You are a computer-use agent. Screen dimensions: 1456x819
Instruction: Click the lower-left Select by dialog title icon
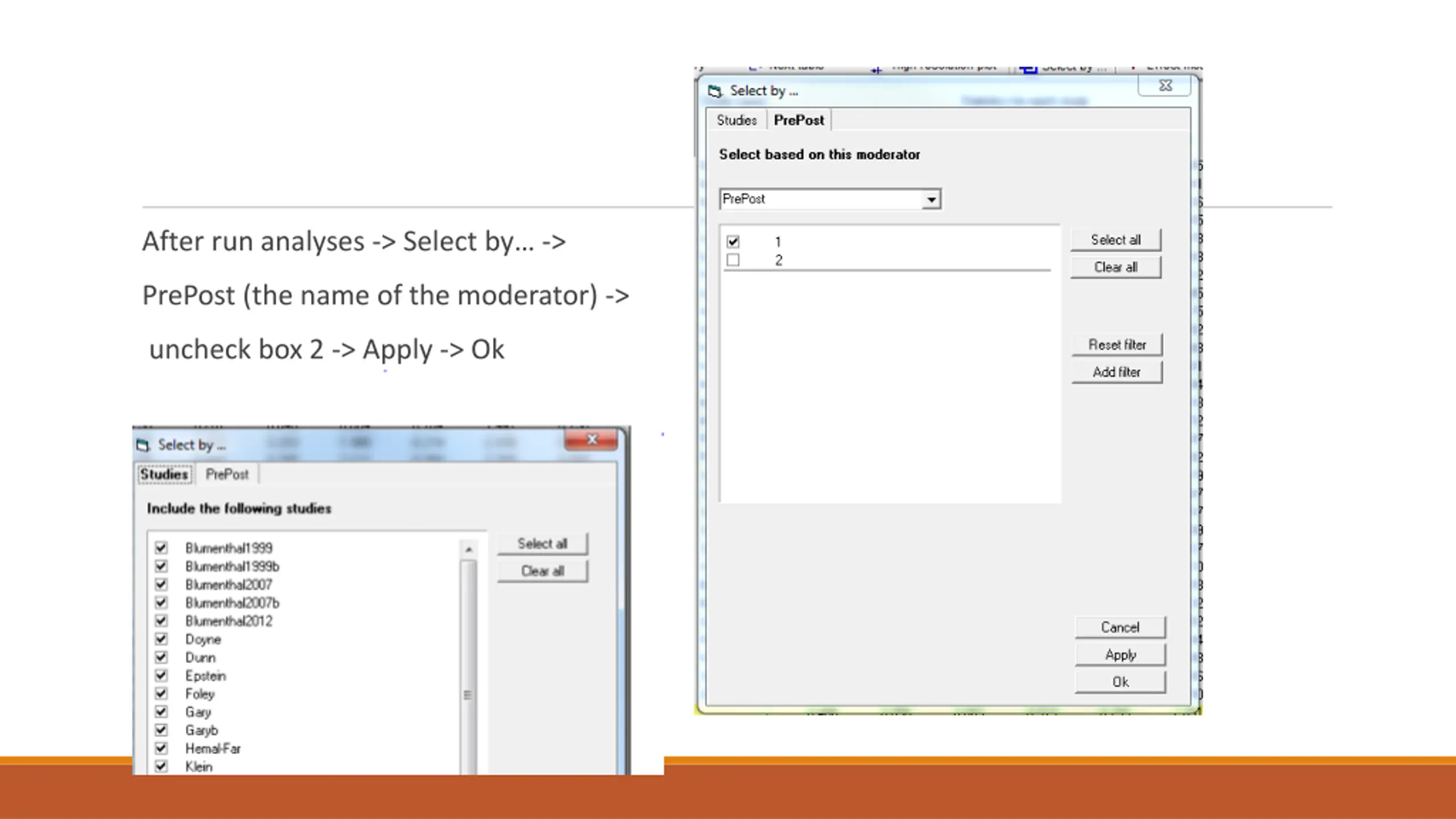[143, 445]
